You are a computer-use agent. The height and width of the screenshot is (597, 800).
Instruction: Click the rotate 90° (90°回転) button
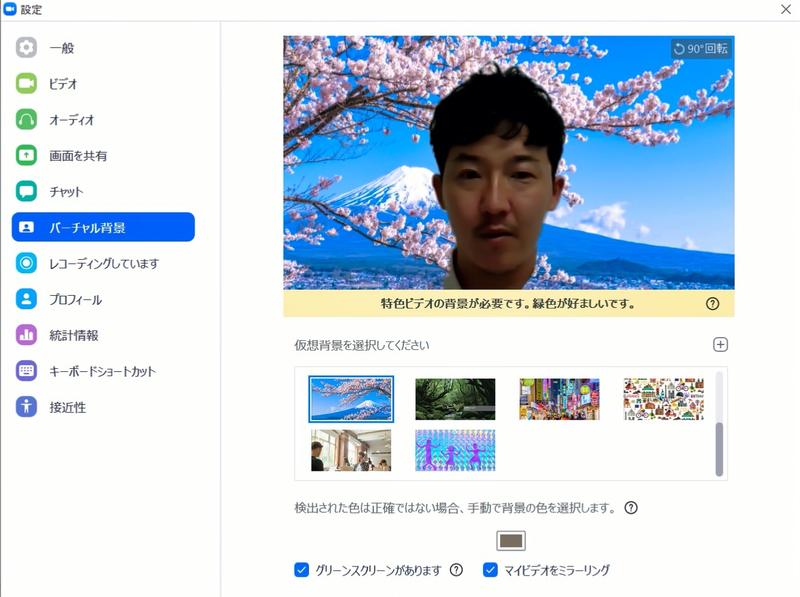pyautogui.click(x=701, y=48)
